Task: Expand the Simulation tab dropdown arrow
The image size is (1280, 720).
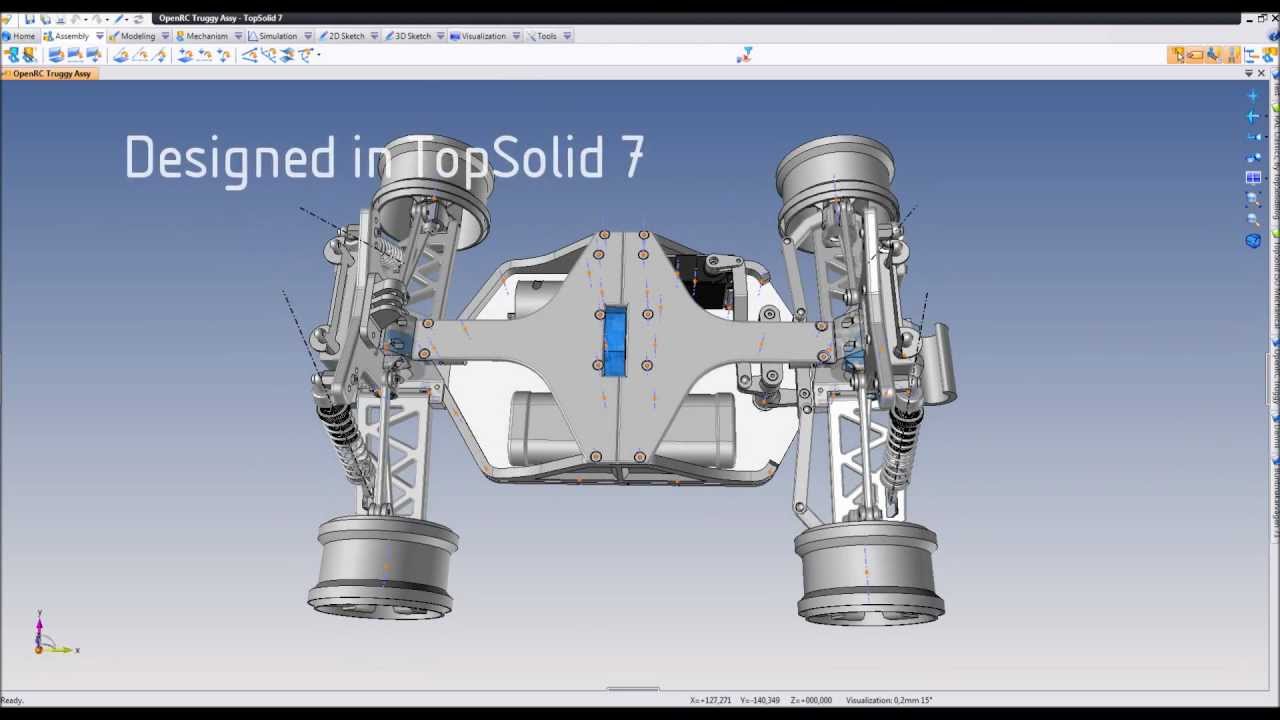Action: pyautogui.click(x=307, y=36)
